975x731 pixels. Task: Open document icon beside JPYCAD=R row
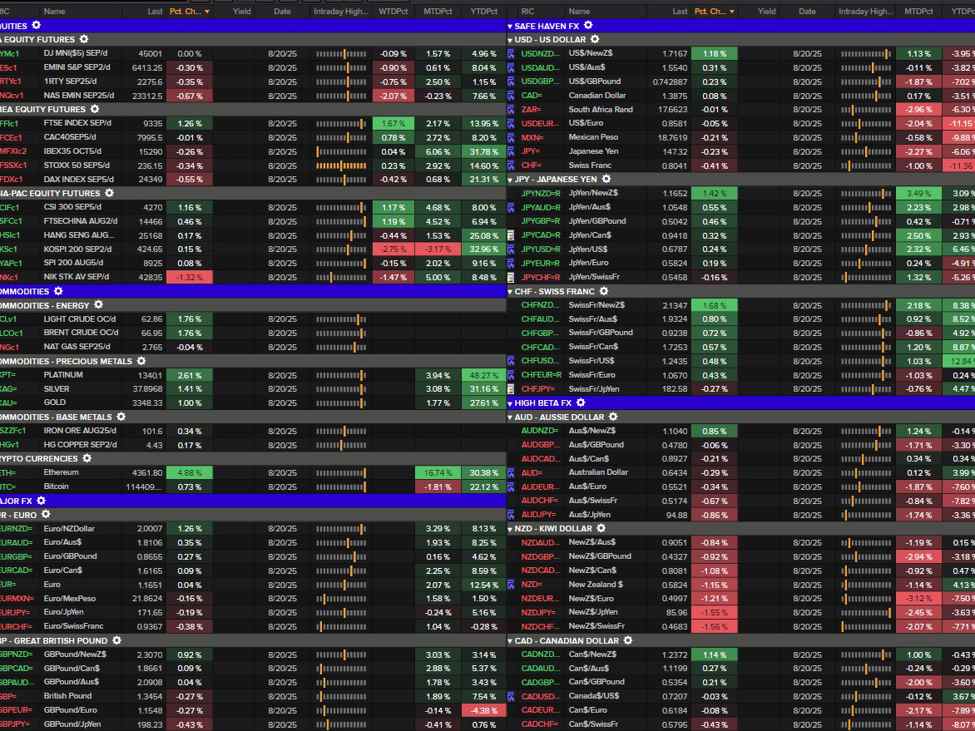pyautogui.click(x=511, y=236)
